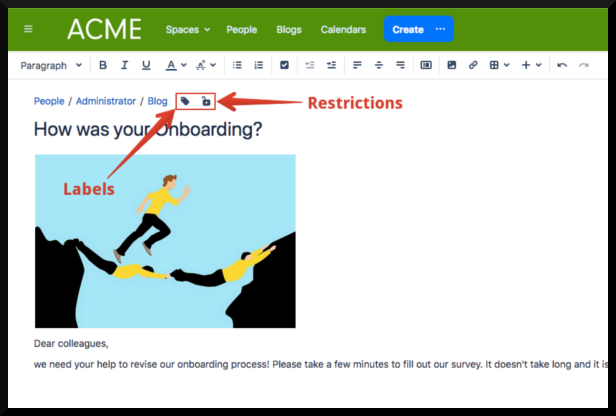616x416 pixels.
Task: Toggle bold formatting
Action: (x=103, y=65)
